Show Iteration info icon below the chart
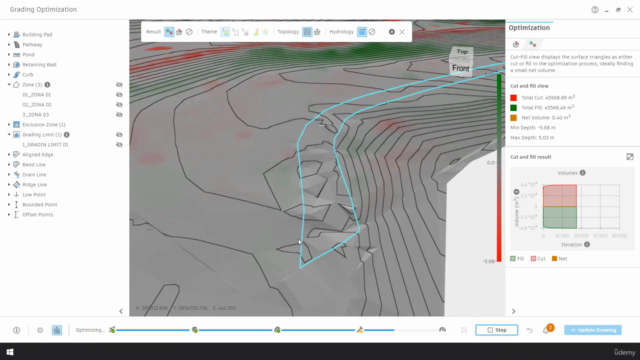Viewport: 640px width, 360px height. click(587, 244)
